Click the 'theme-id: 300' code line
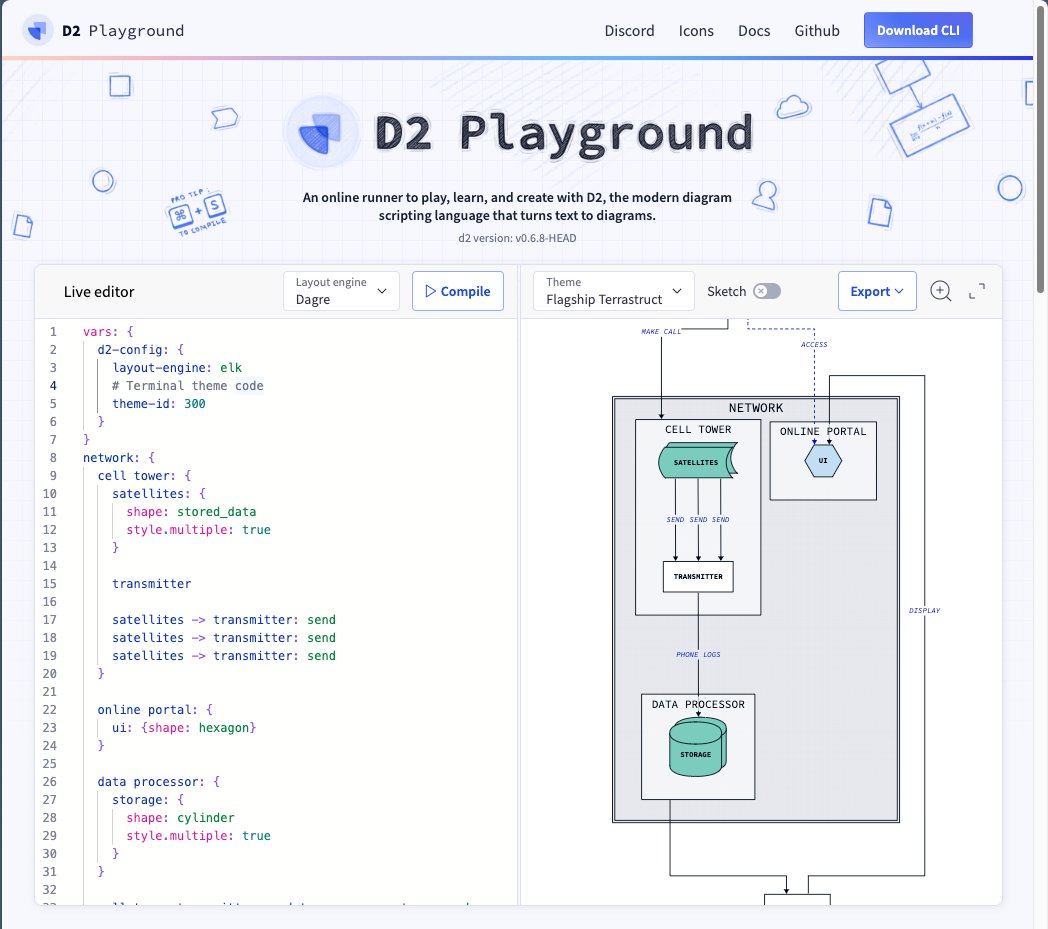This screenshot has height=929, width=1048. click(159, 404)
